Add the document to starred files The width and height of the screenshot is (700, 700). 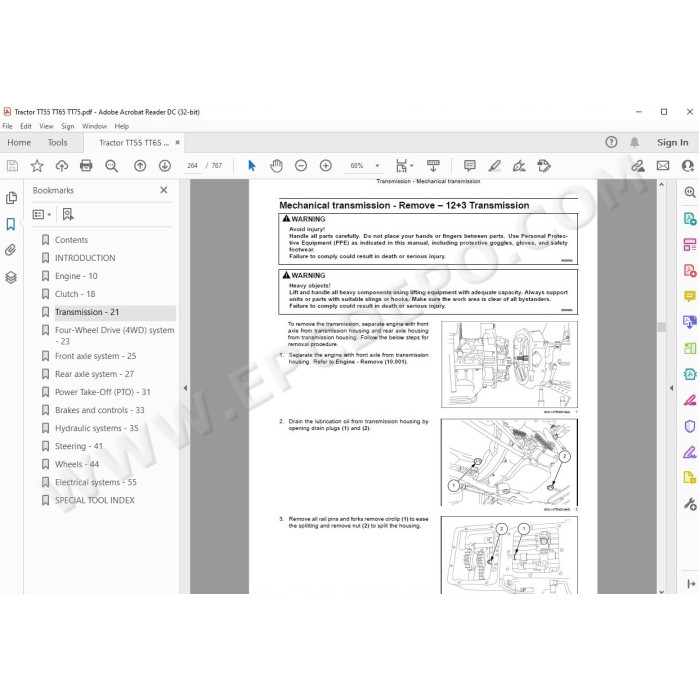[x=37, y=166]
